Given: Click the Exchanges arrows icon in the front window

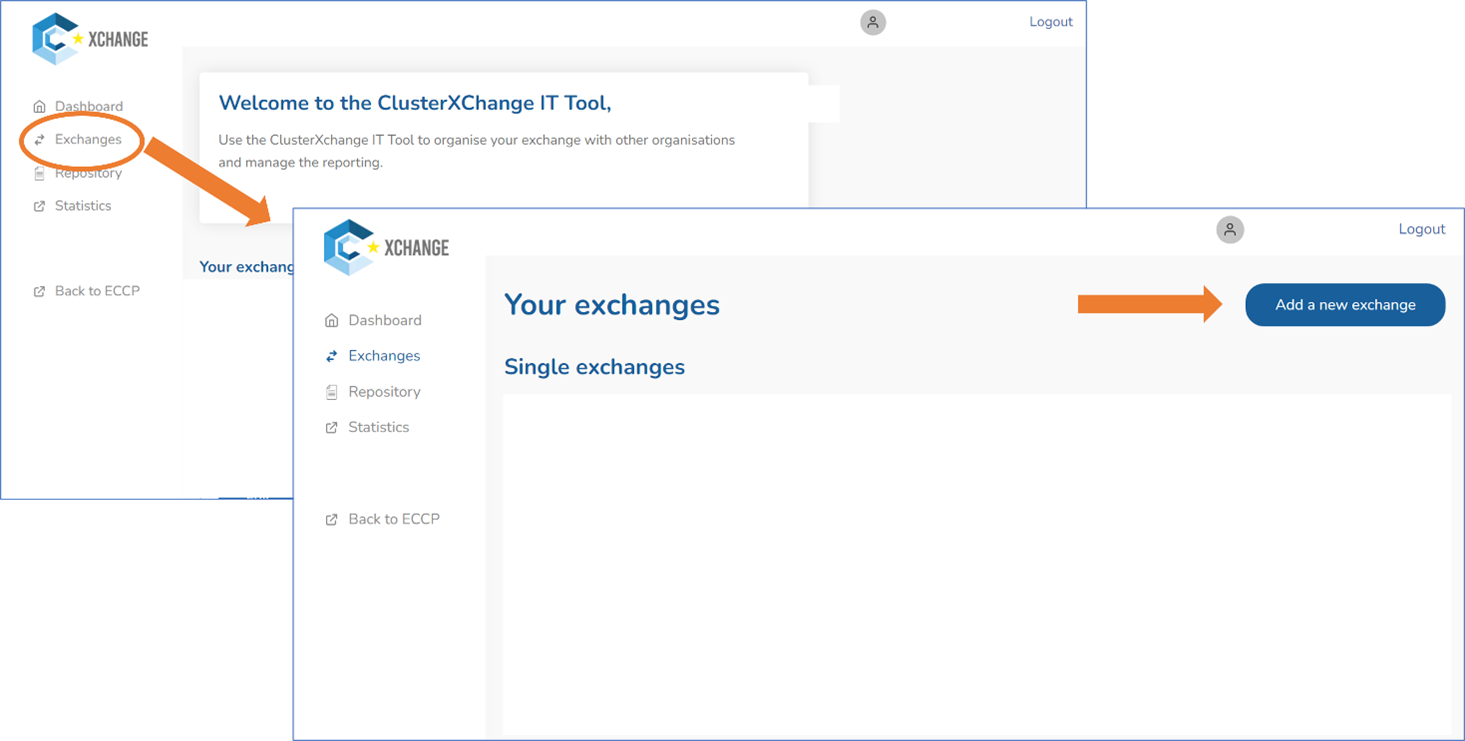Looking at the screenshot, I should coord(332,356).
